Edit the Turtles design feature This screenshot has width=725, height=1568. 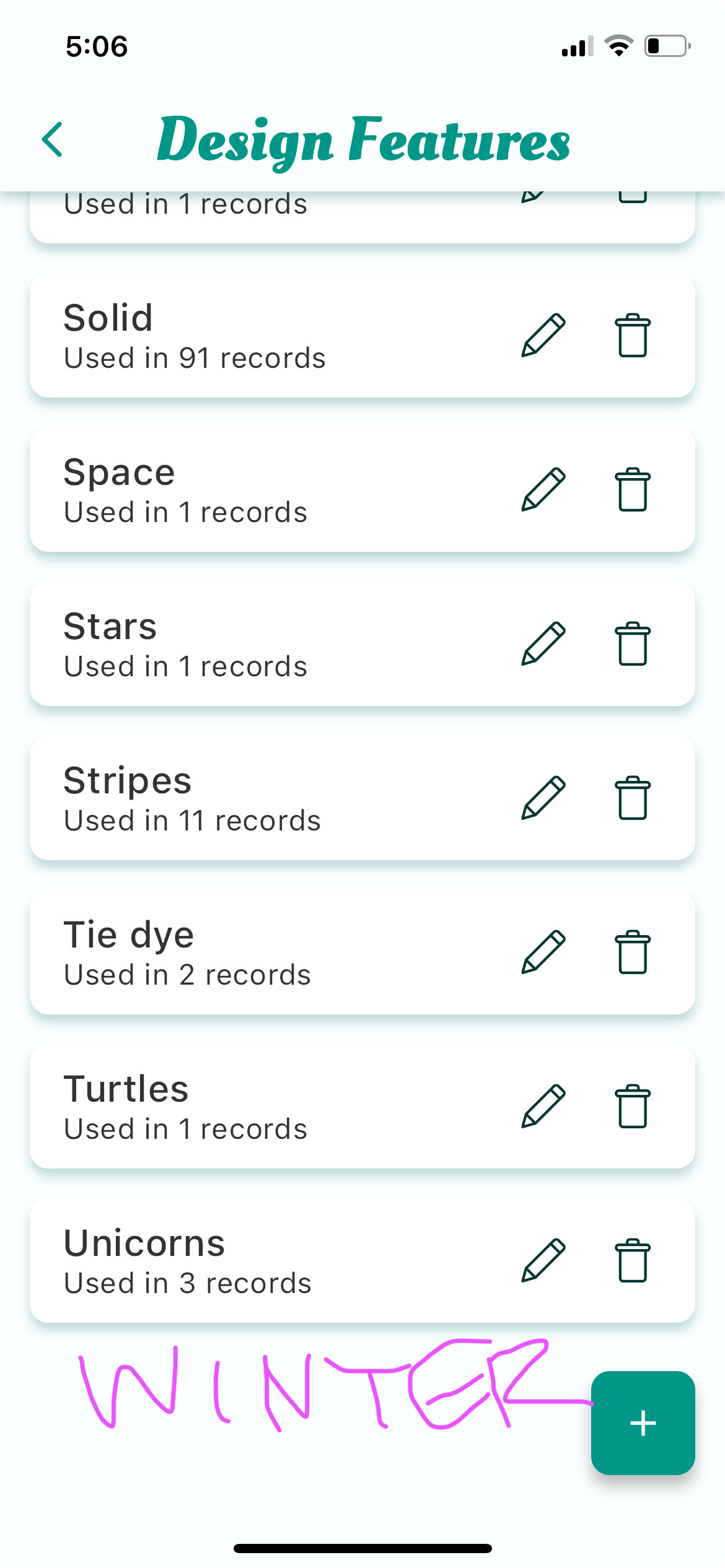pyautogui.click(x=543, y=1106)
